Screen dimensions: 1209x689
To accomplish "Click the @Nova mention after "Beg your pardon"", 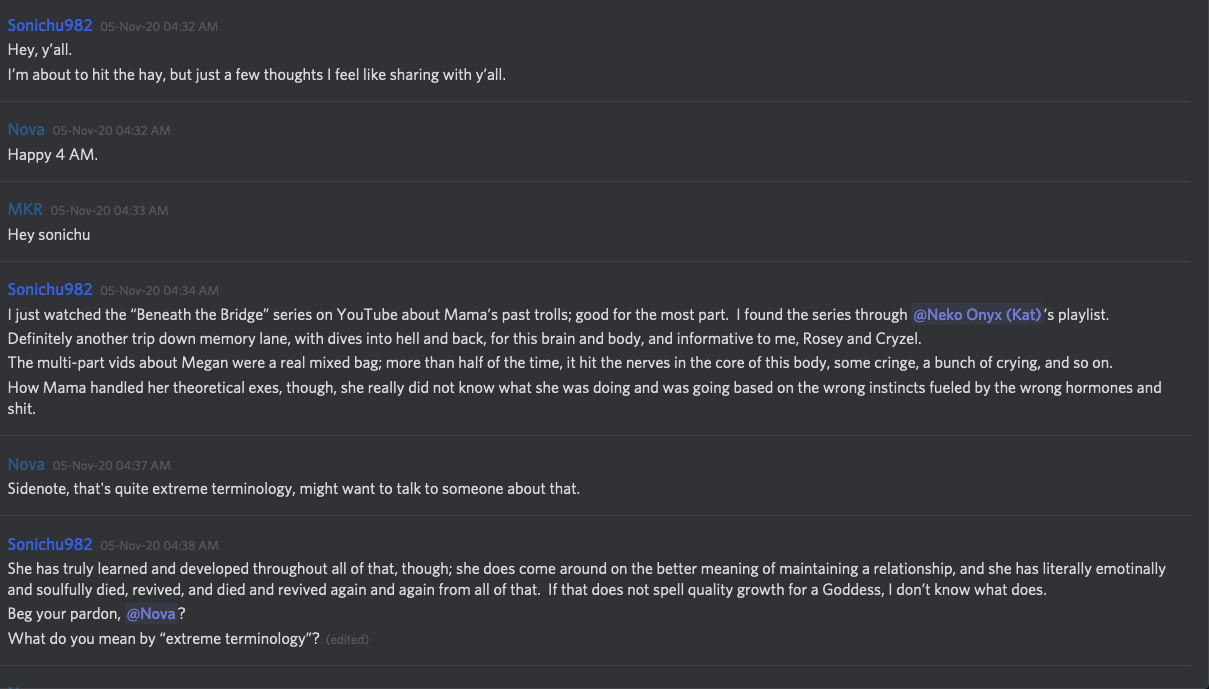I will (x=151, y=614).
